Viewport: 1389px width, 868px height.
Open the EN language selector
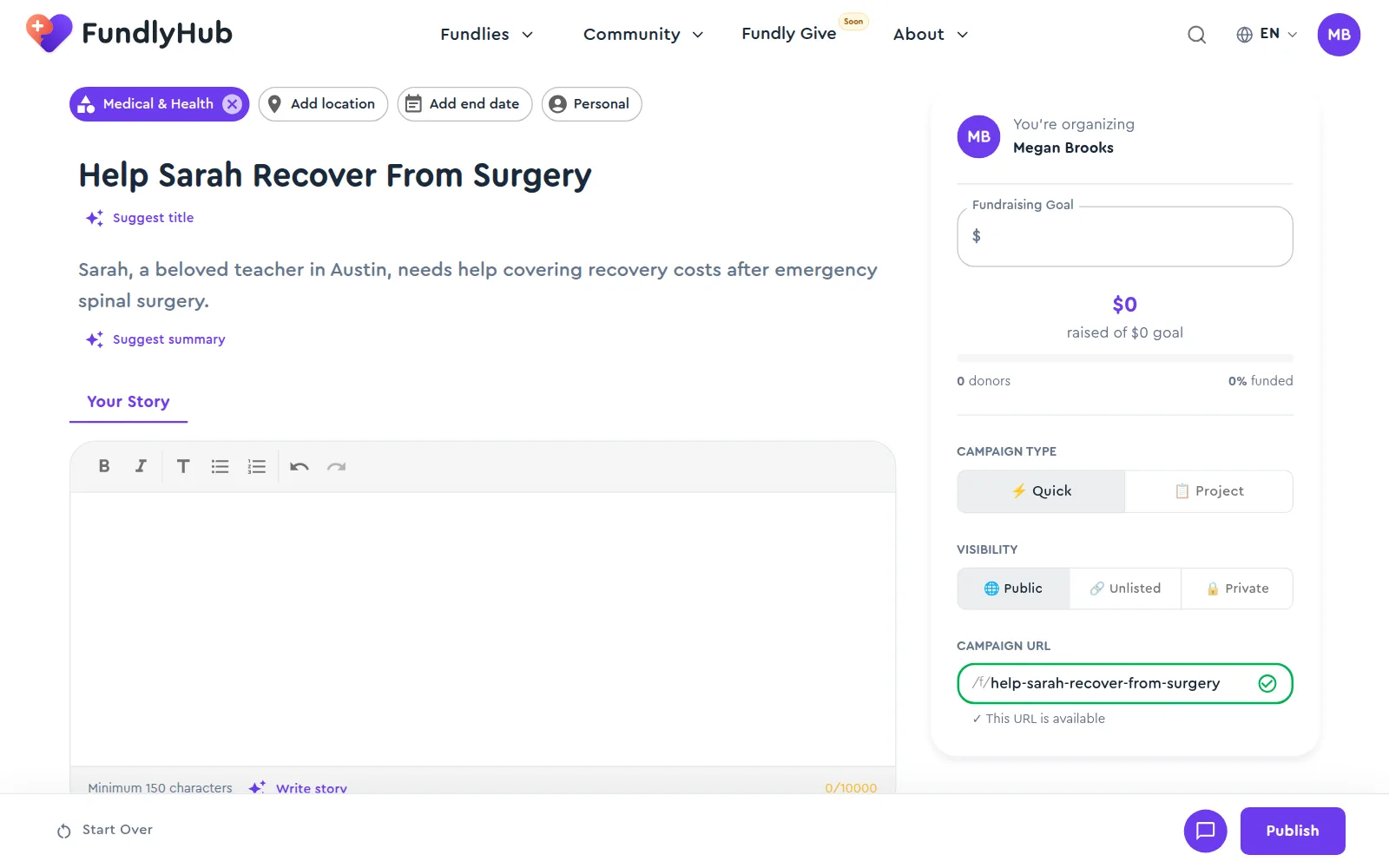1267,34
